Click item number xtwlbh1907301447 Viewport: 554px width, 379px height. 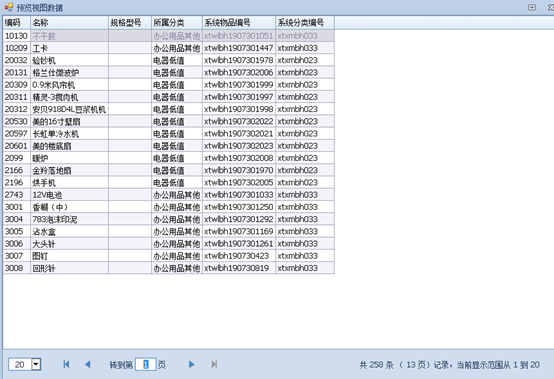coord(238,48)
